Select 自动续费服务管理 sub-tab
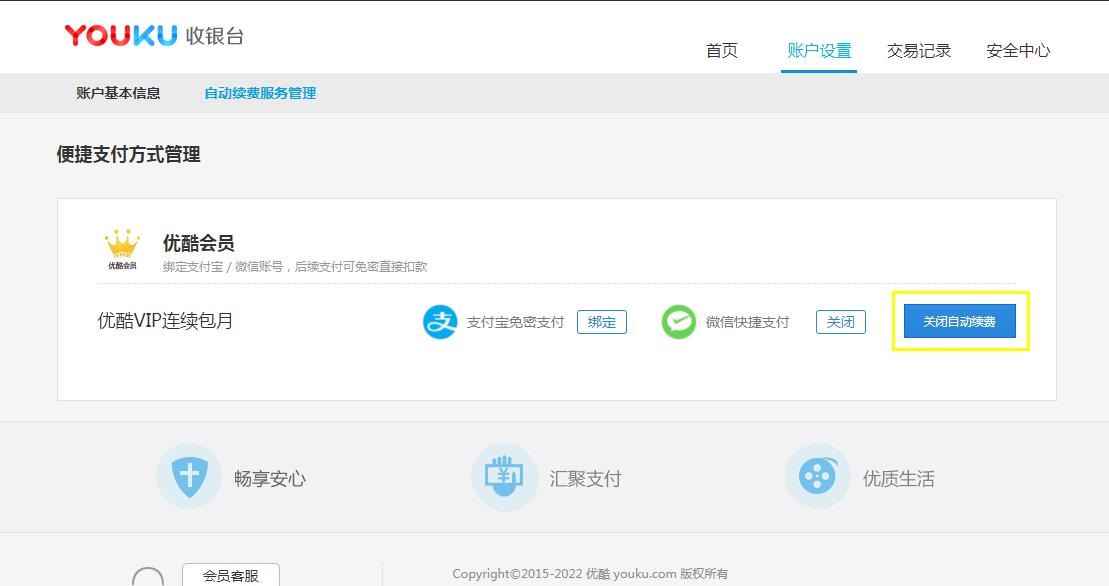 tap(260, 93)
